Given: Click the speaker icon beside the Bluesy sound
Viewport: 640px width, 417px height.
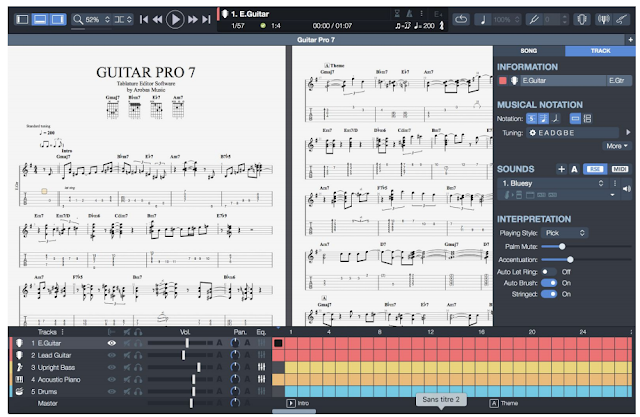Looking at the screenshot, I should click(627, 189).
